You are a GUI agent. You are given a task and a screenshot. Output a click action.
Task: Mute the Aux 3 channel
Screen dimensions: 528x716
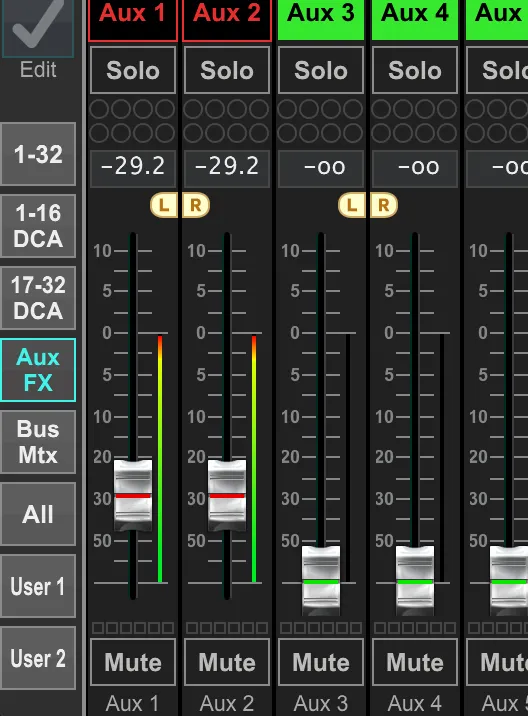(x=321, y=662)
